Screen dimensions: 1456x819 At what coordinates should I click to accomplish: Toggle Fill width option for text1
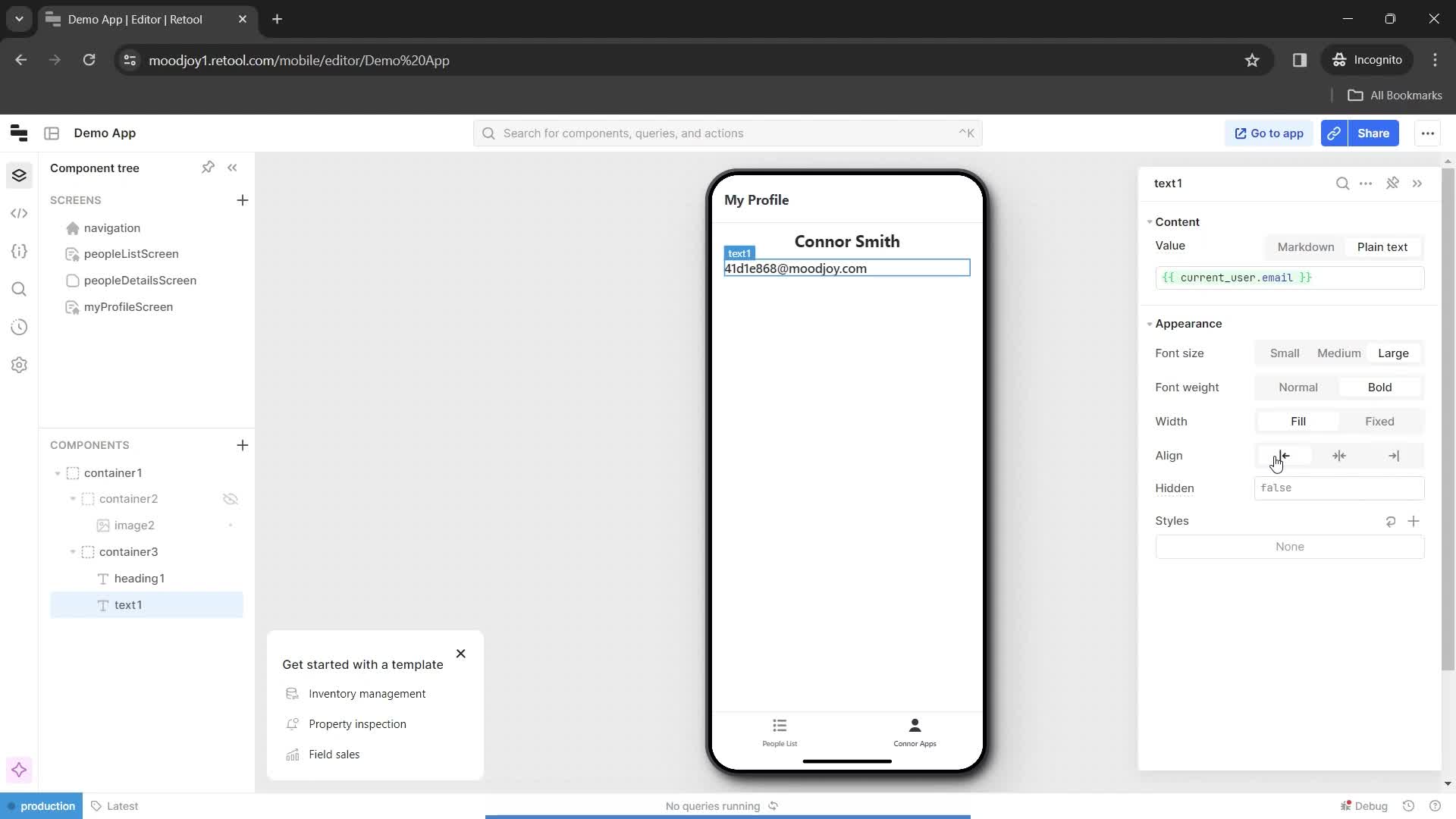click(x=1297, y=421)
